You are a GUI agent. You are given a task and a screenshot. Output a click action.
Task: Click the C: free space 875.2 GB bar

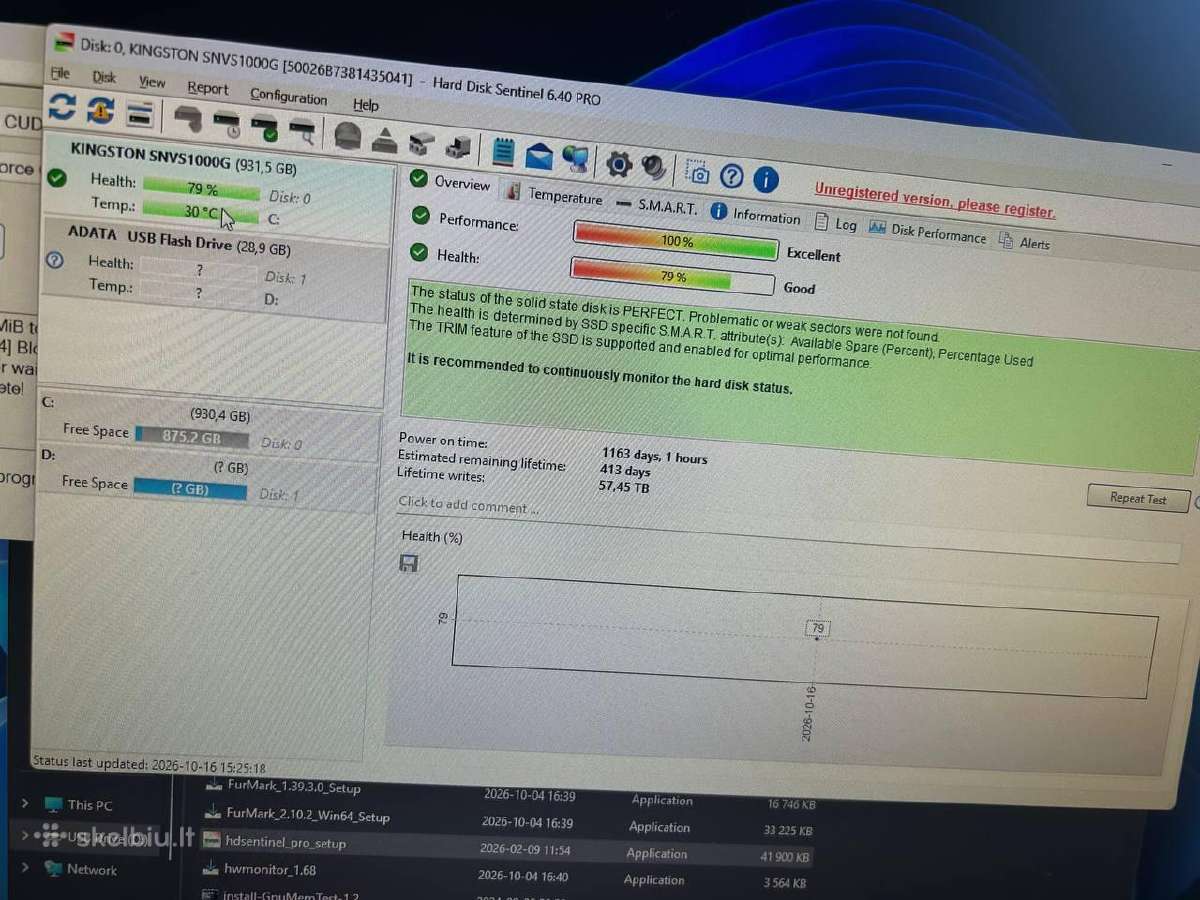(190, 437)
